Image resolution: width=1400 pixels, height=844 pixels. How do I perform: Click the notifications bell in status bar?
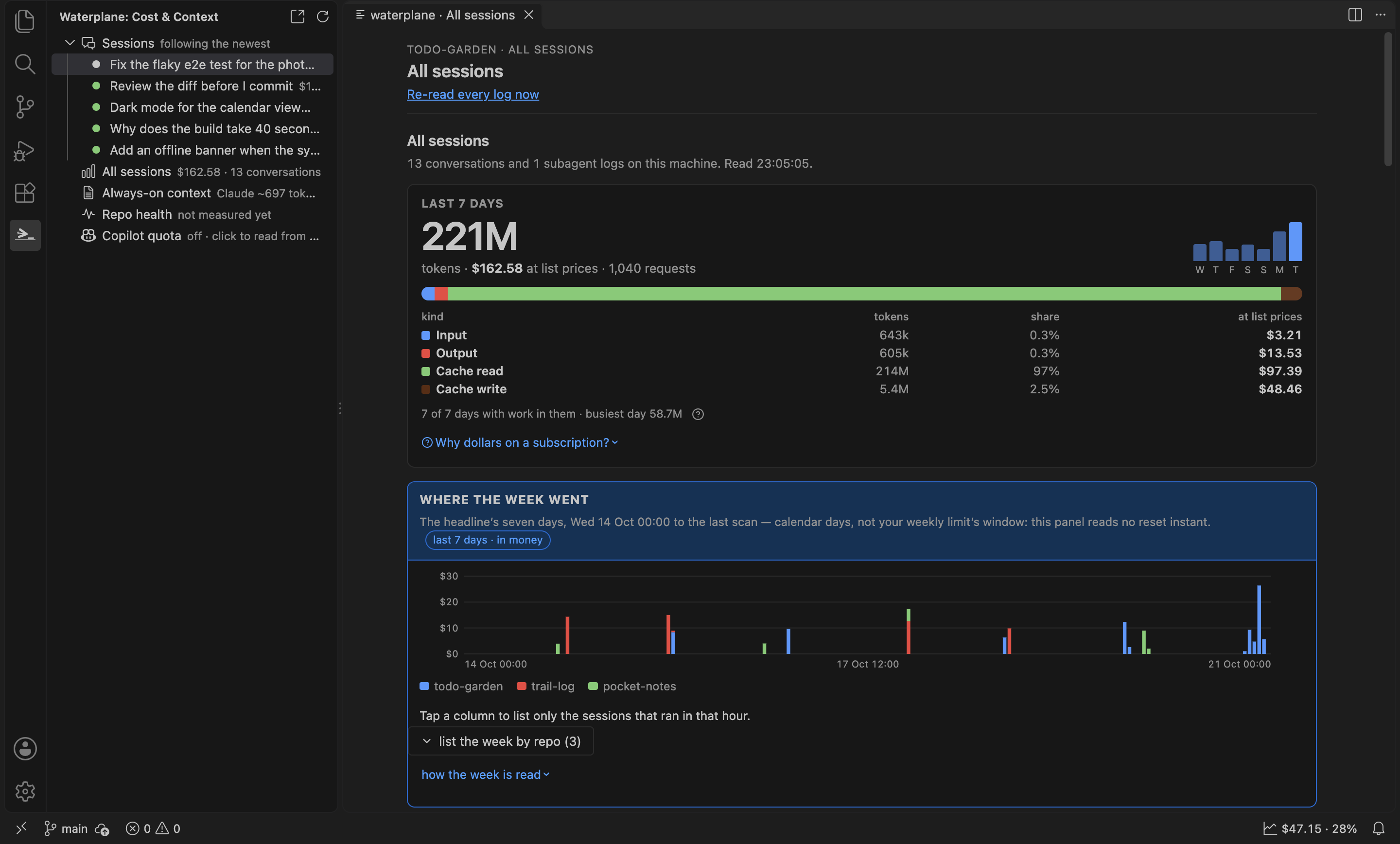1379,828
